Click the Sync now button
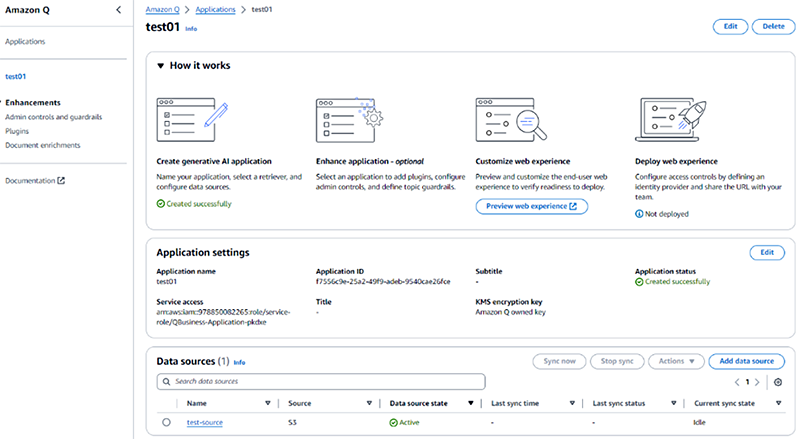Viewport: 800px width, 439px height. [x=559, y=361]
